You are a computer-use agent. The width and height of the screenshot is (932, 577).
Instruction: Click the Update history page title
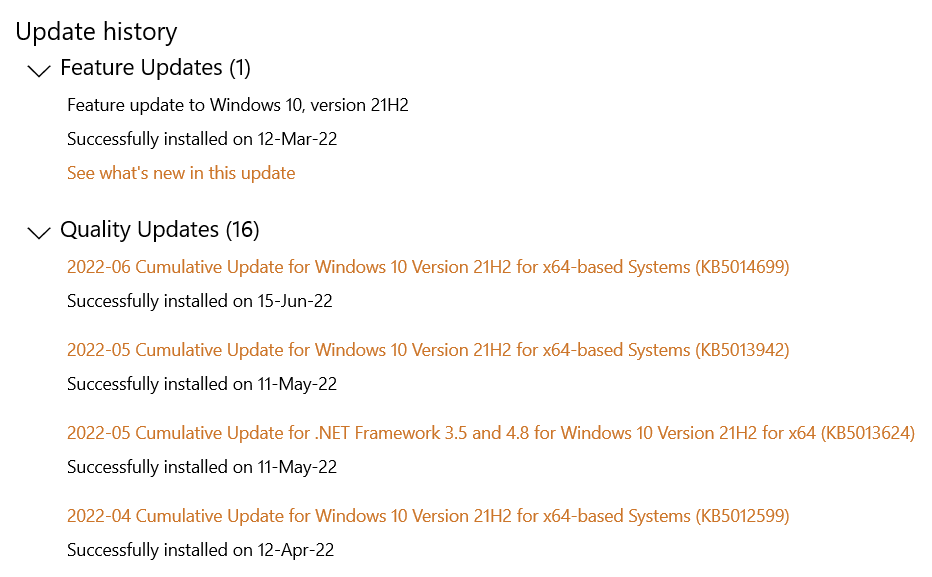[96, 32]
